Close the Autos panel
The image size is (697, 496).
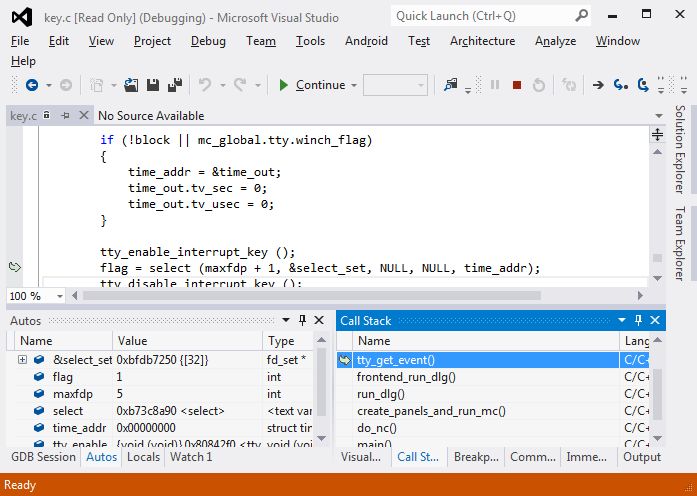coord(319,320)
